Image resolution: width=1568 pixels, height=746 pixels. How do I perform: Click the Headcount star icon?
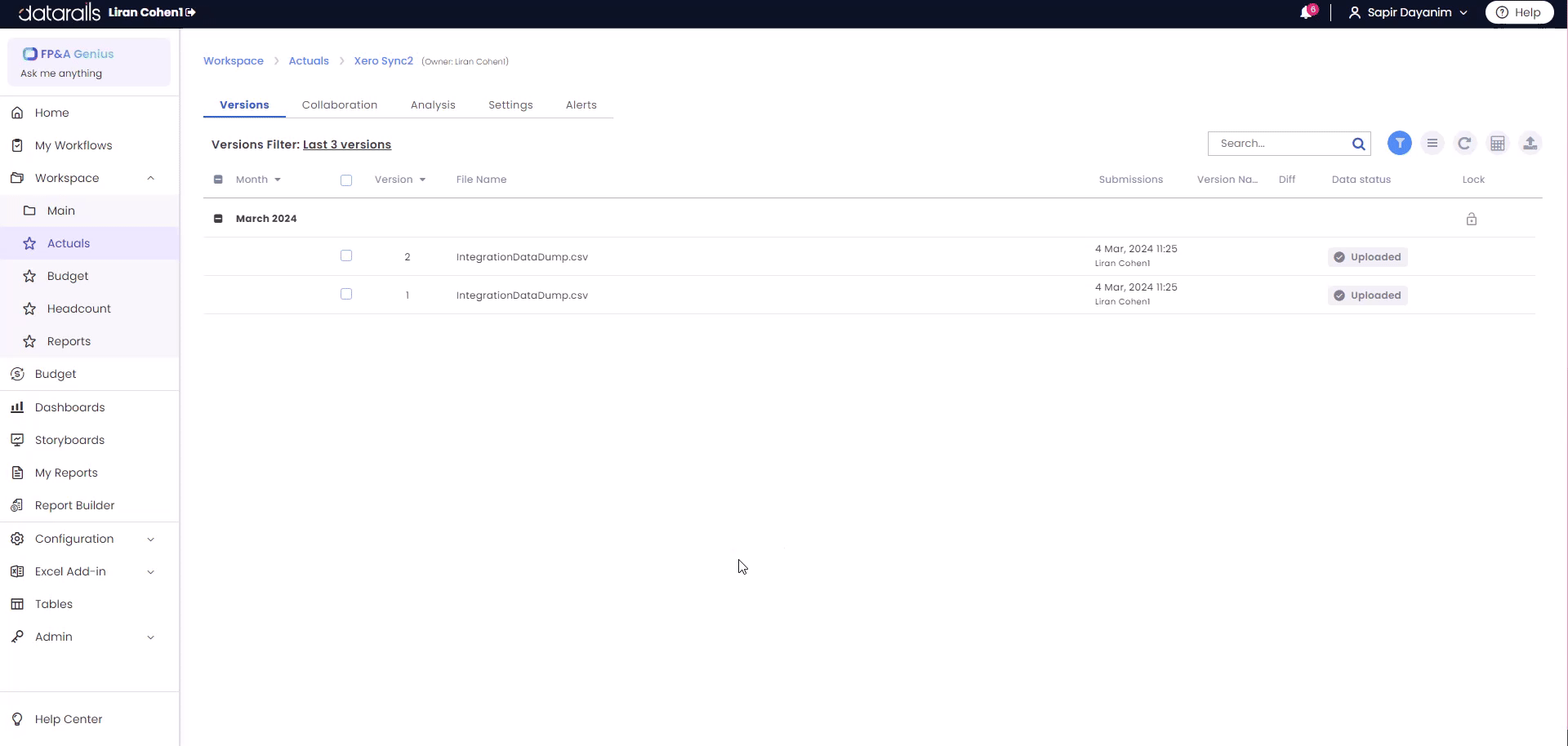point(29,309)
